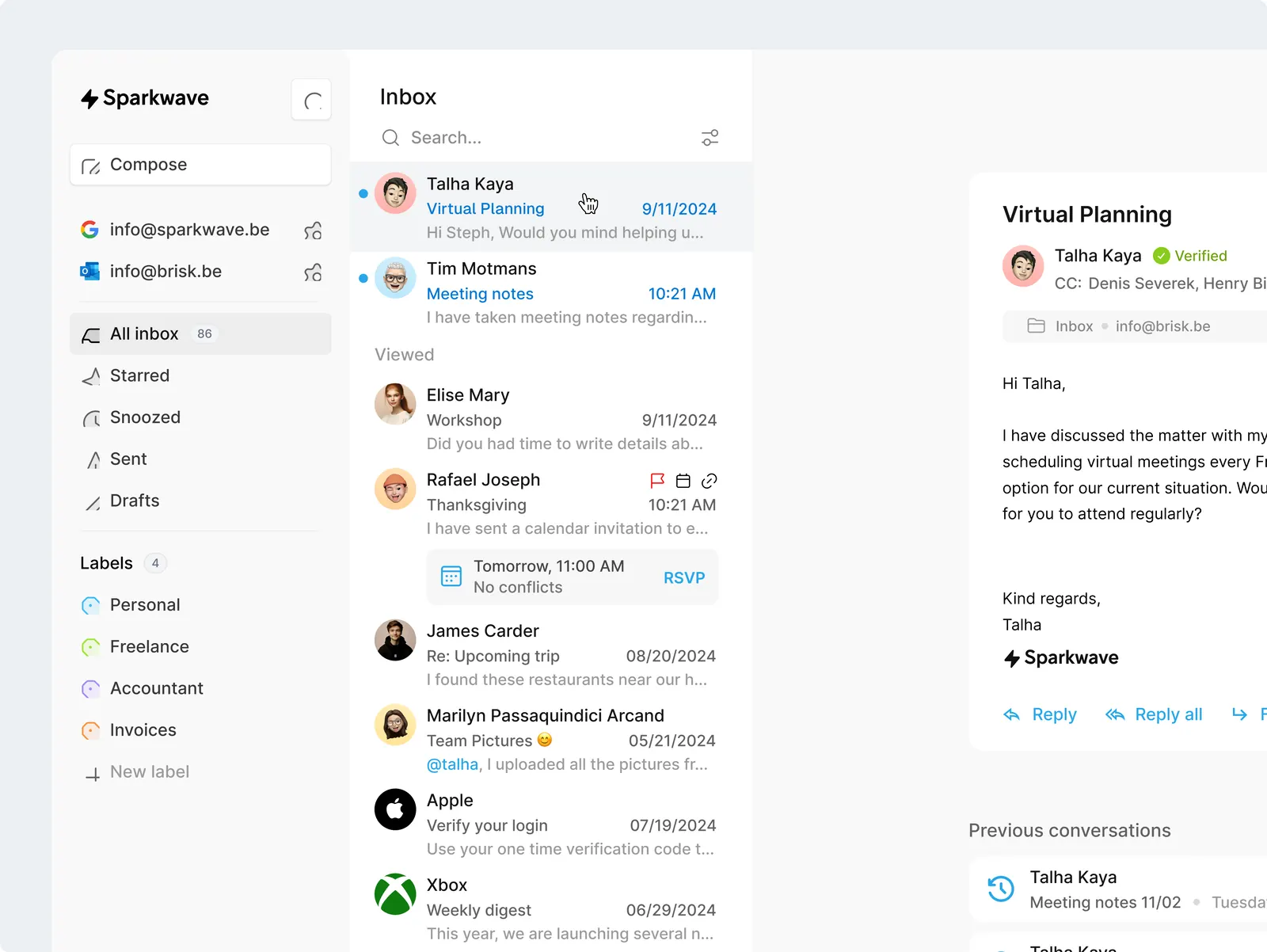
Task: Open Apple Verify your login email
Action: (551, 824)
